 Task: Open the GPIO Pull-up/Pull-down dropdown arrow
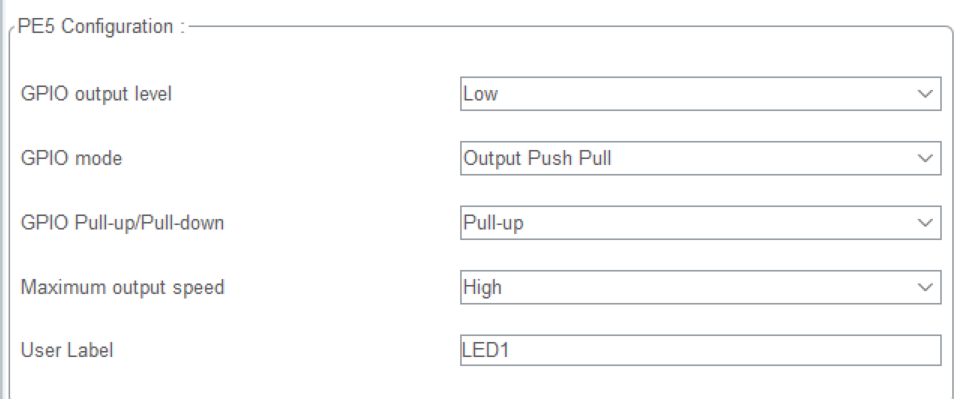click(926, 223)
